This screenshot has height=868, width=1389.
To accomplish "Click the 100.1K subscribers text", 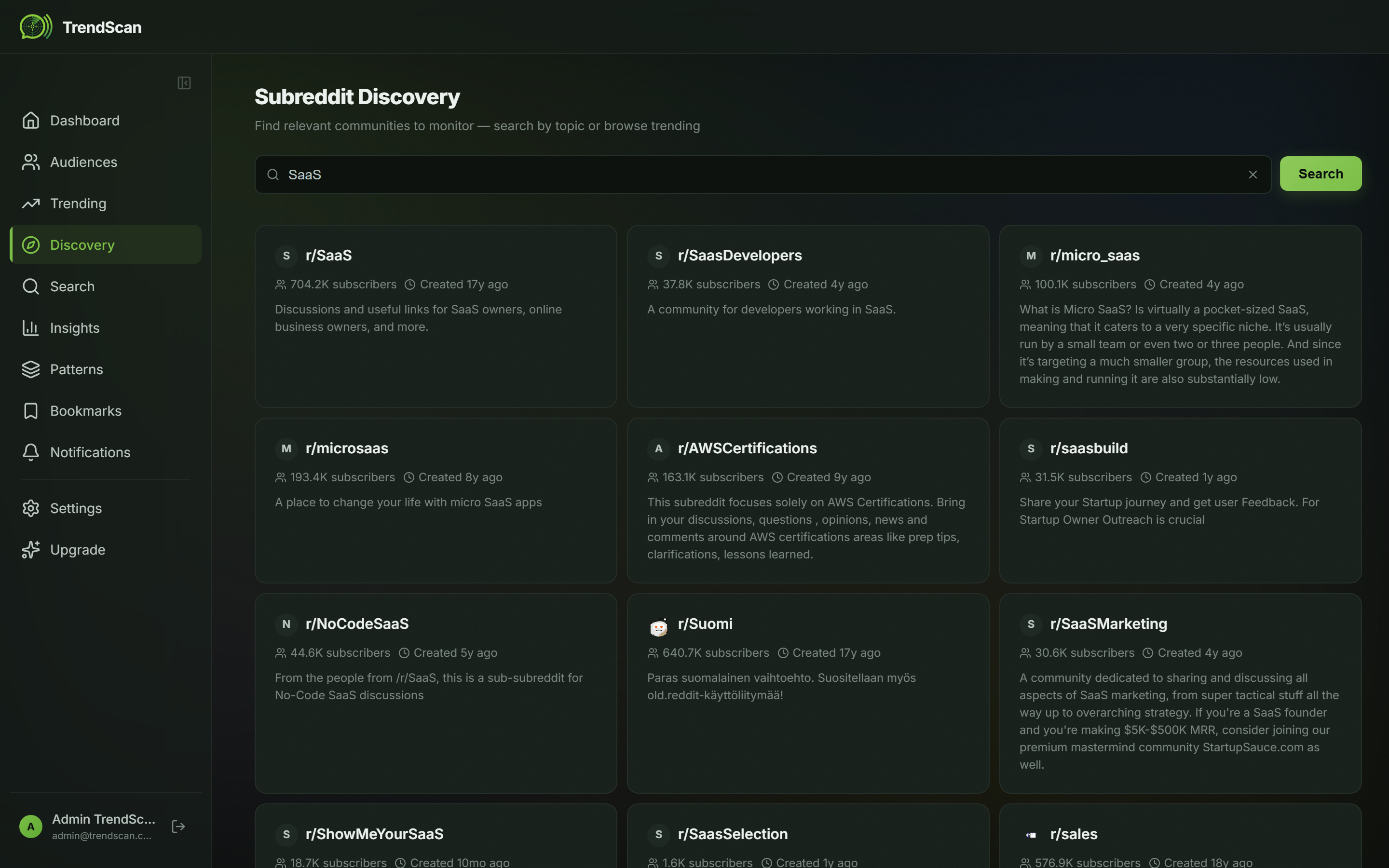I will pos(1085,285).
